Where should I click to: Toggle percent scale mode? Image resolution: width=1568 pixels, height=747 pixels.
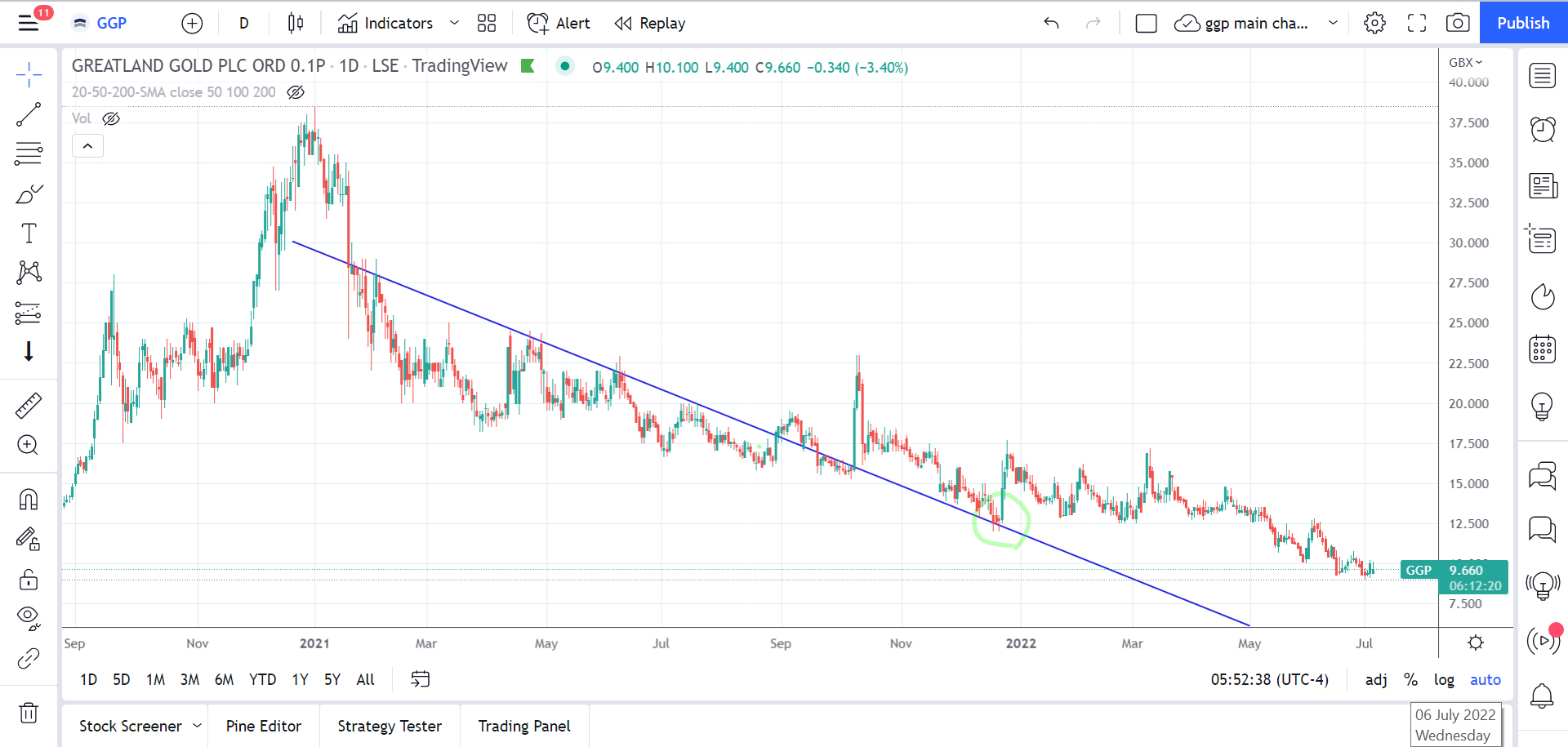(1410, 679)
